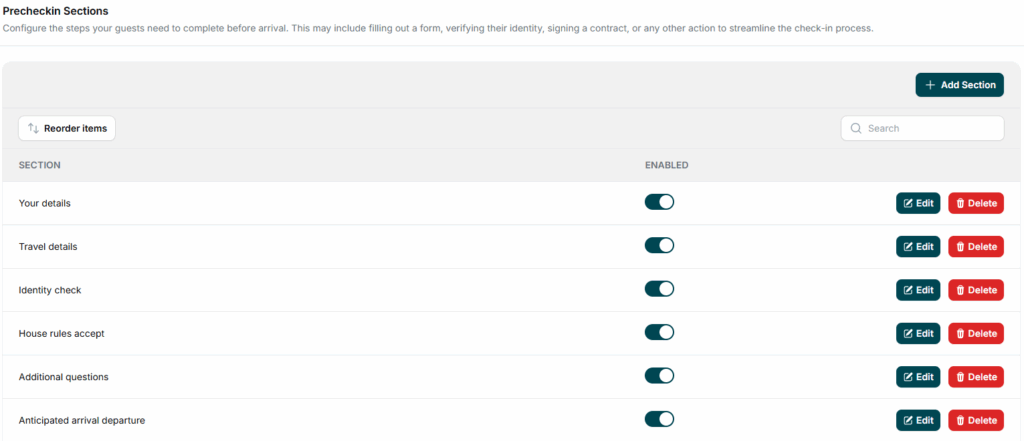The height and width of the screenshot is (441, 1024).
Task: Disable the Your details section toggle
Action: [659, 202]
